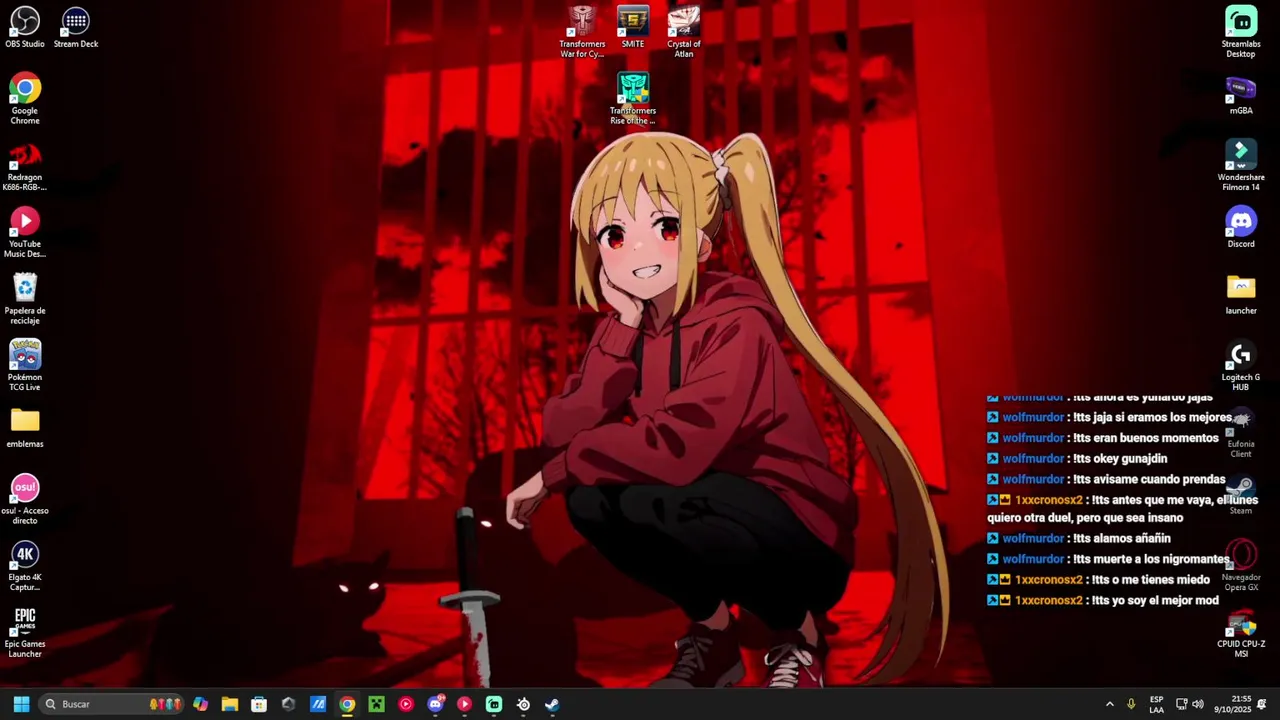The height and width of the screenshot is (720, 1280).
Task: Open the Stream Deck desktop icon
Action: (76, 28)
